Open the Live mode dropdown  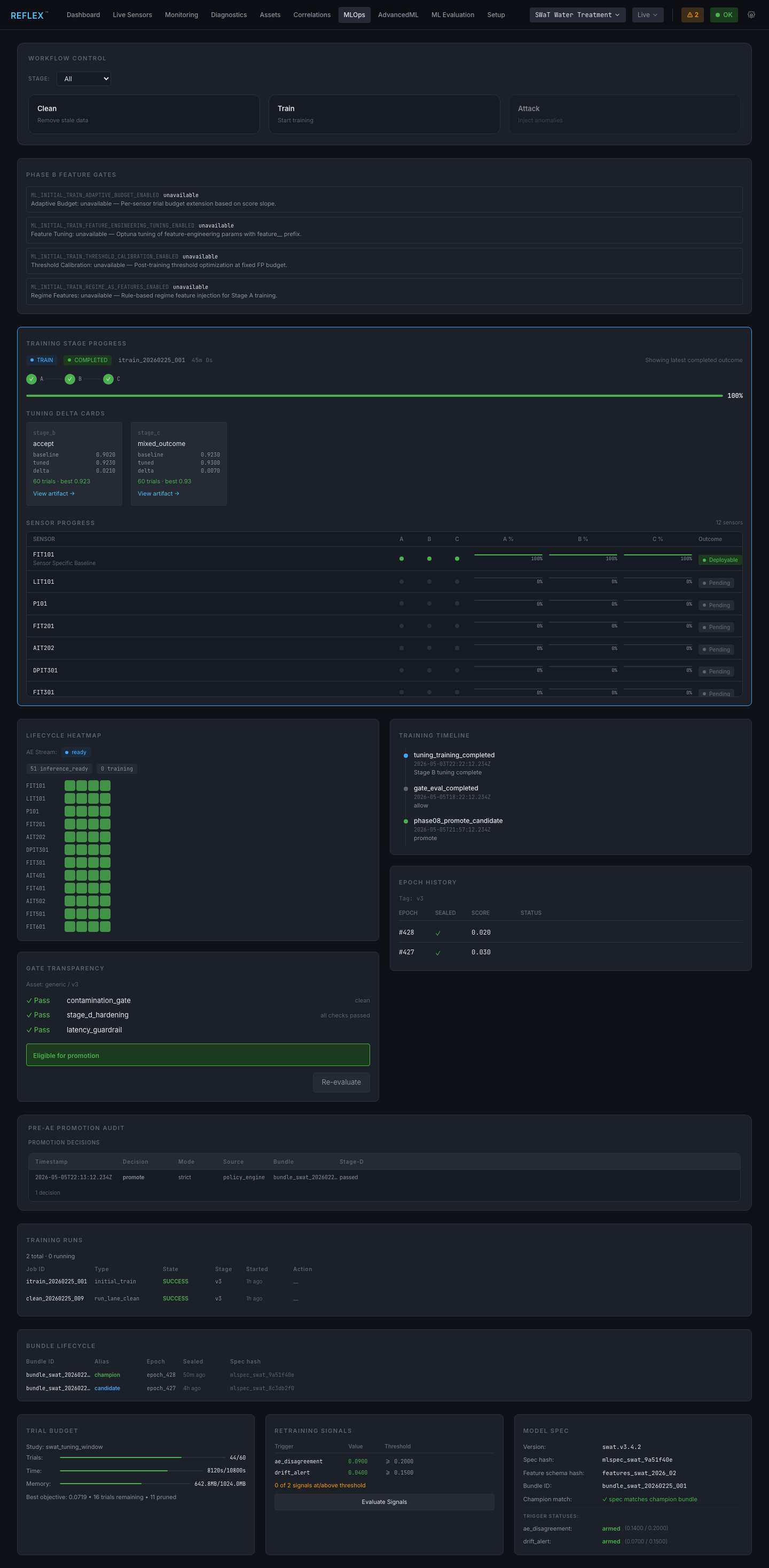(x=647, y=14)
